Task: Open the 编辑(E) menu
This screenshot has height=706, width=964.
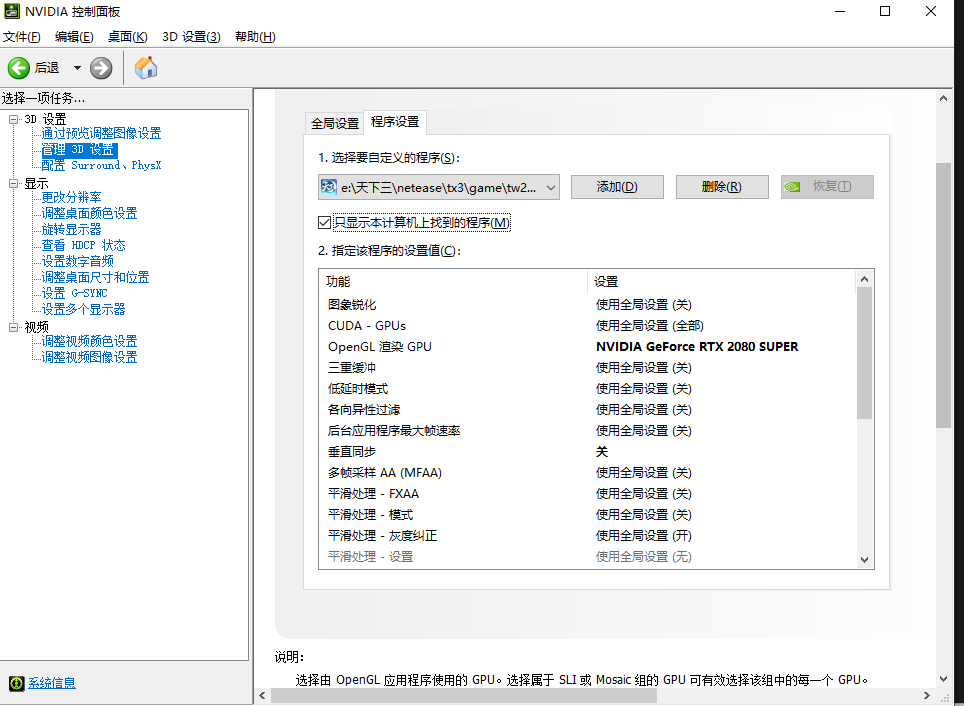Action: pyautogui.click(x=74, y=37)
